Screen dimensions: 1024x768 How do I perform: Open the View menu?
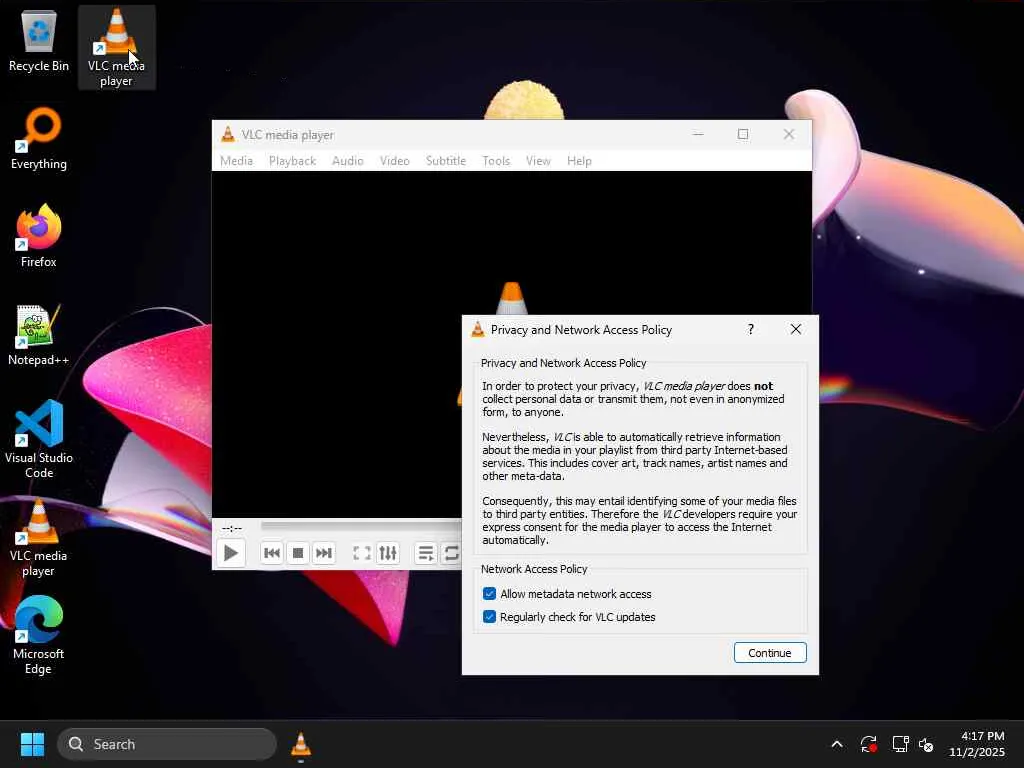tap(538, 161)
